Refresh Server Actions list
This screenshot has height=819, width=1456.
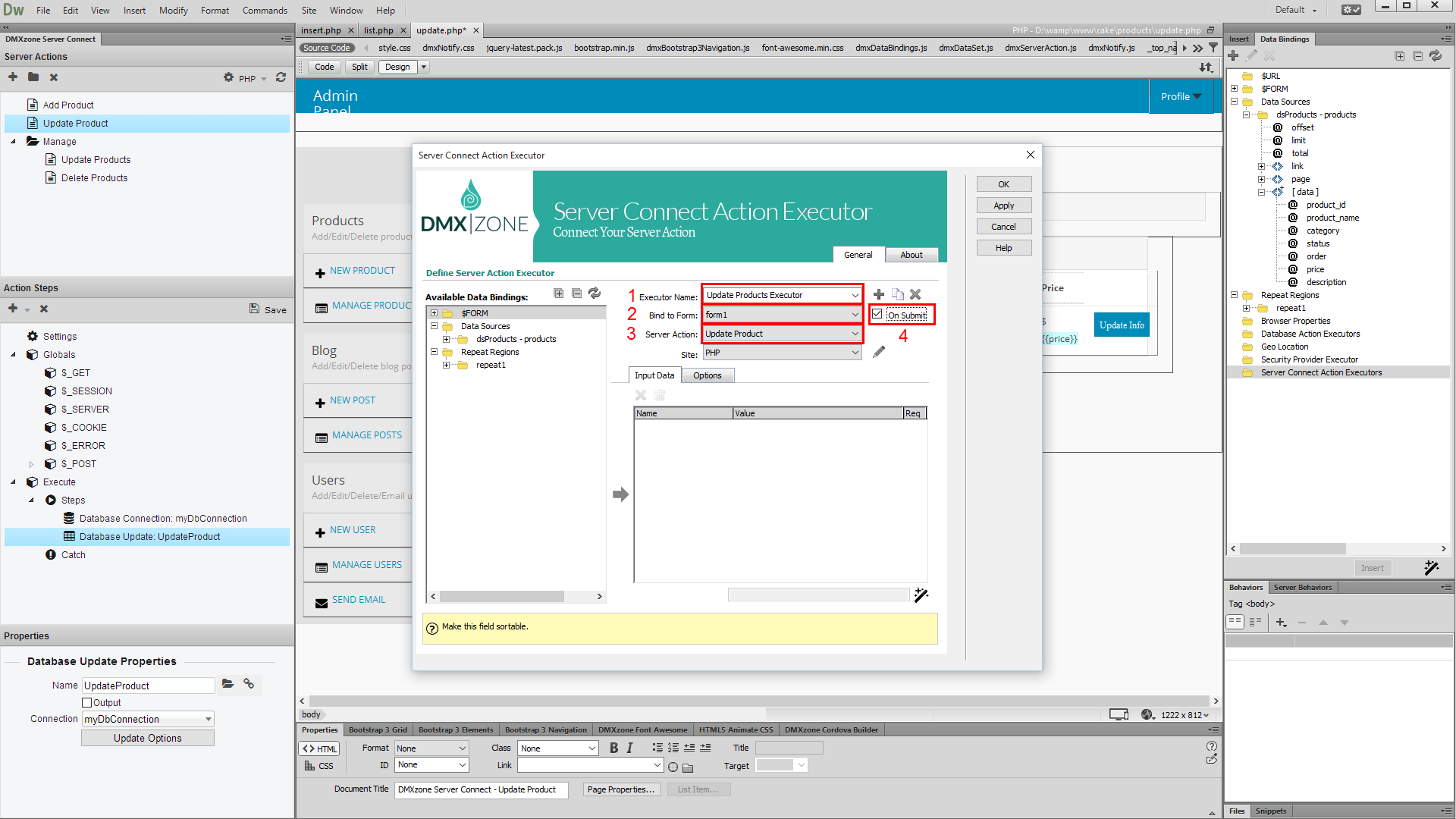point(281,77)
